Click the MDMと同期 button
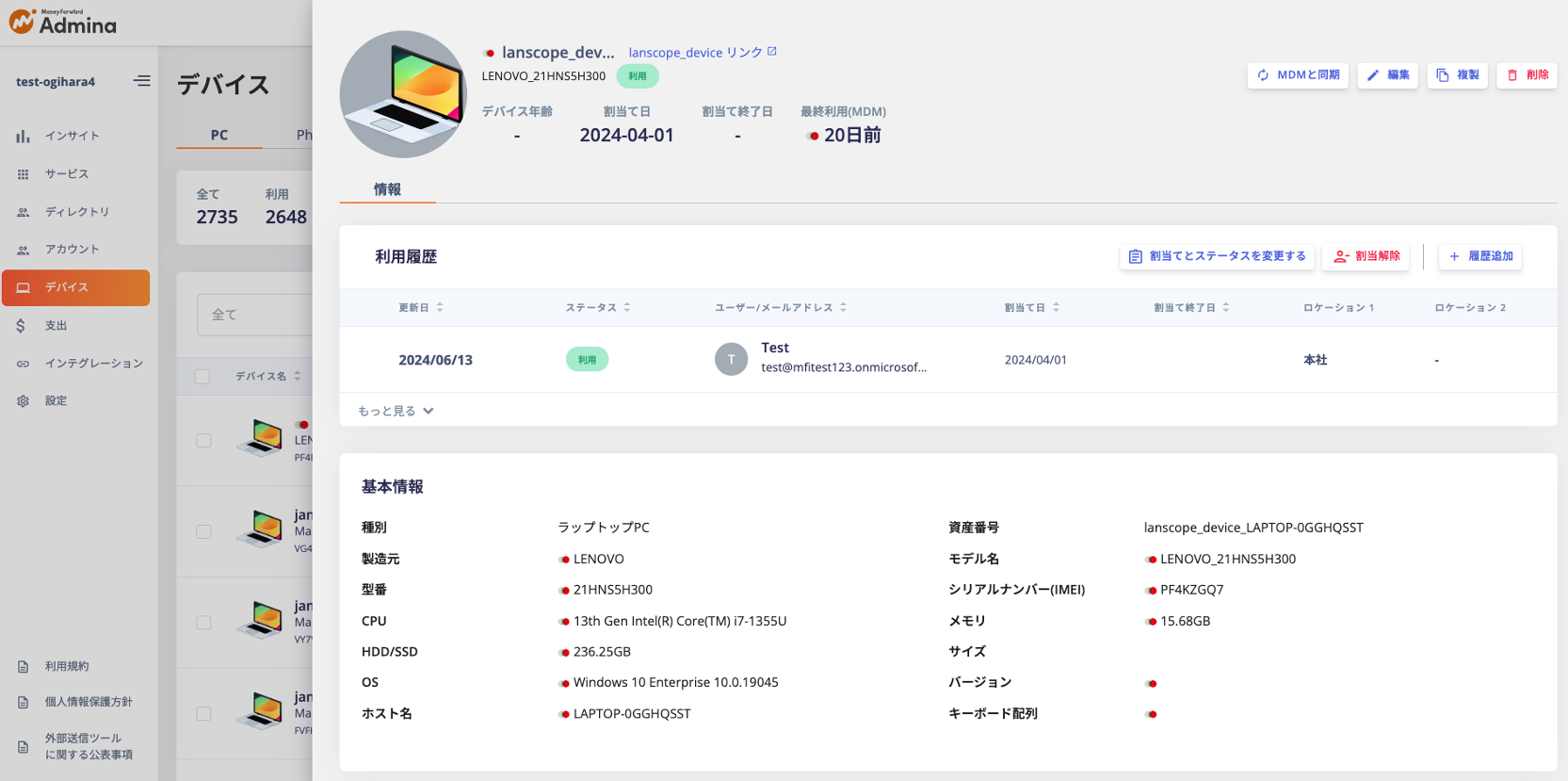1568x781 pixels. [1298, 75]
